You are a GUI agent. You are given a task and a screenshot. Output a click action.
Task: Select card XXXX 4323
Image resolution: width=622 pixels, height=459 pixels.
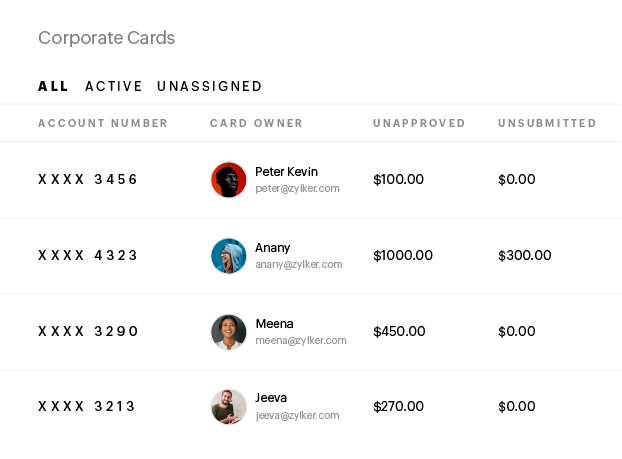pos(88,256)
